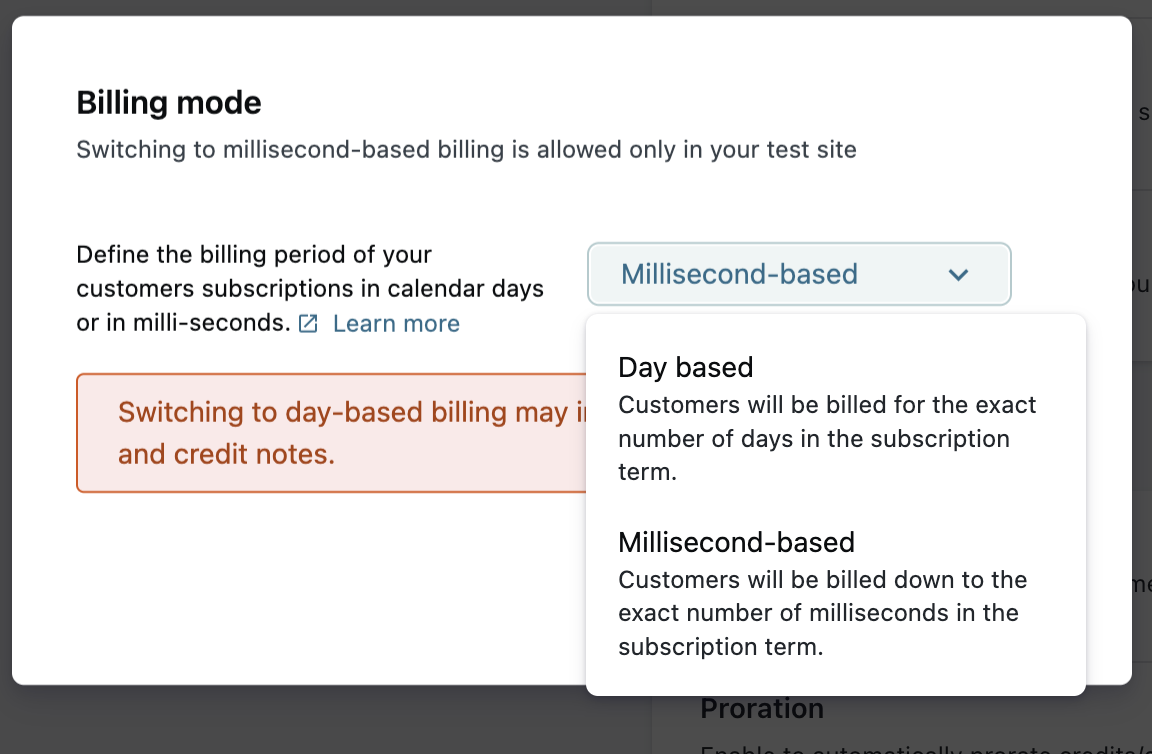The image size is (1152, 754).
Task: Click the chevron arrow in billing mode dropdown
Action: click(958, 274)
